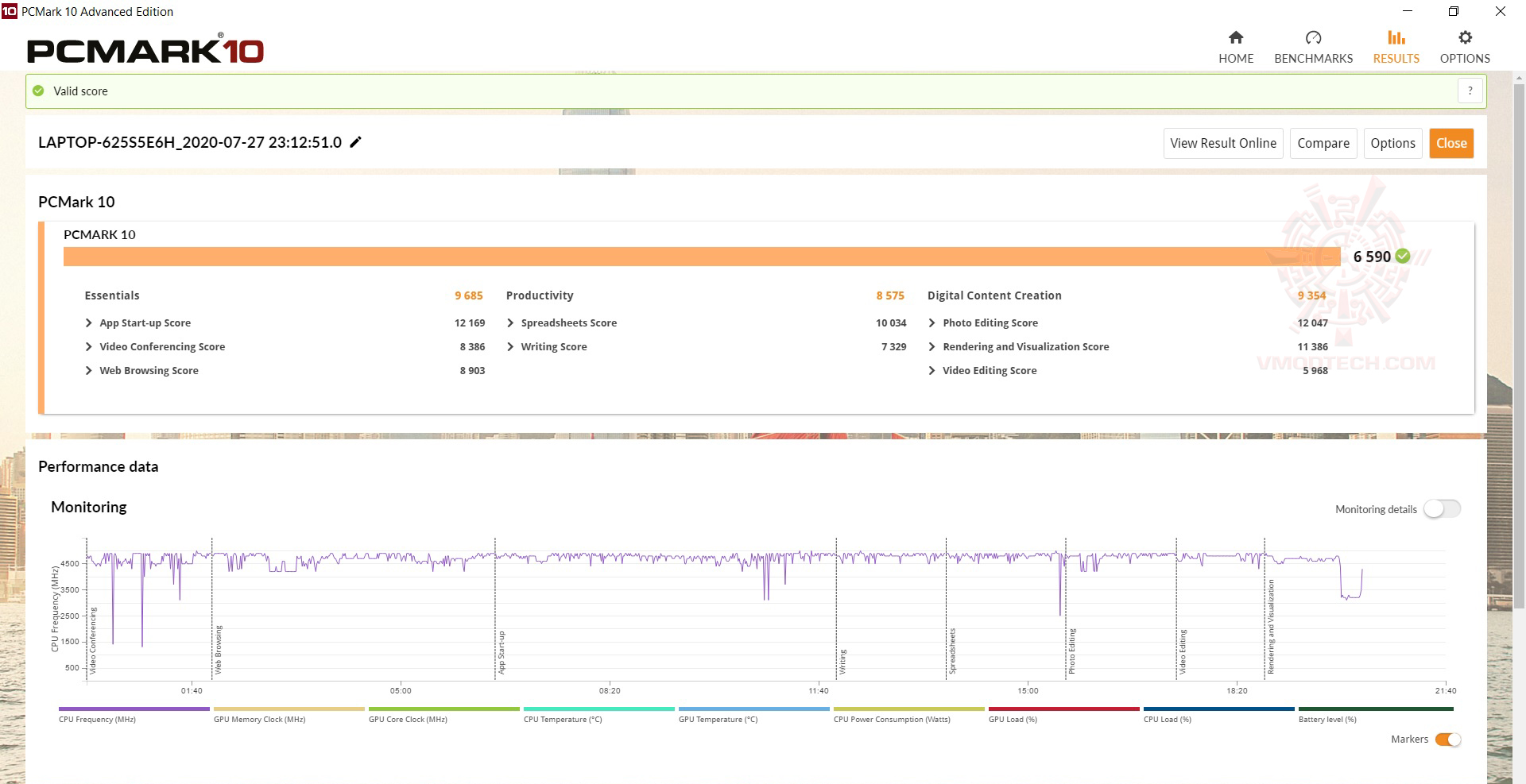The width and height of the screenshot is (1526, 784).
Task: Expand the Spreadsheets Score details
Action: [510, 323]
